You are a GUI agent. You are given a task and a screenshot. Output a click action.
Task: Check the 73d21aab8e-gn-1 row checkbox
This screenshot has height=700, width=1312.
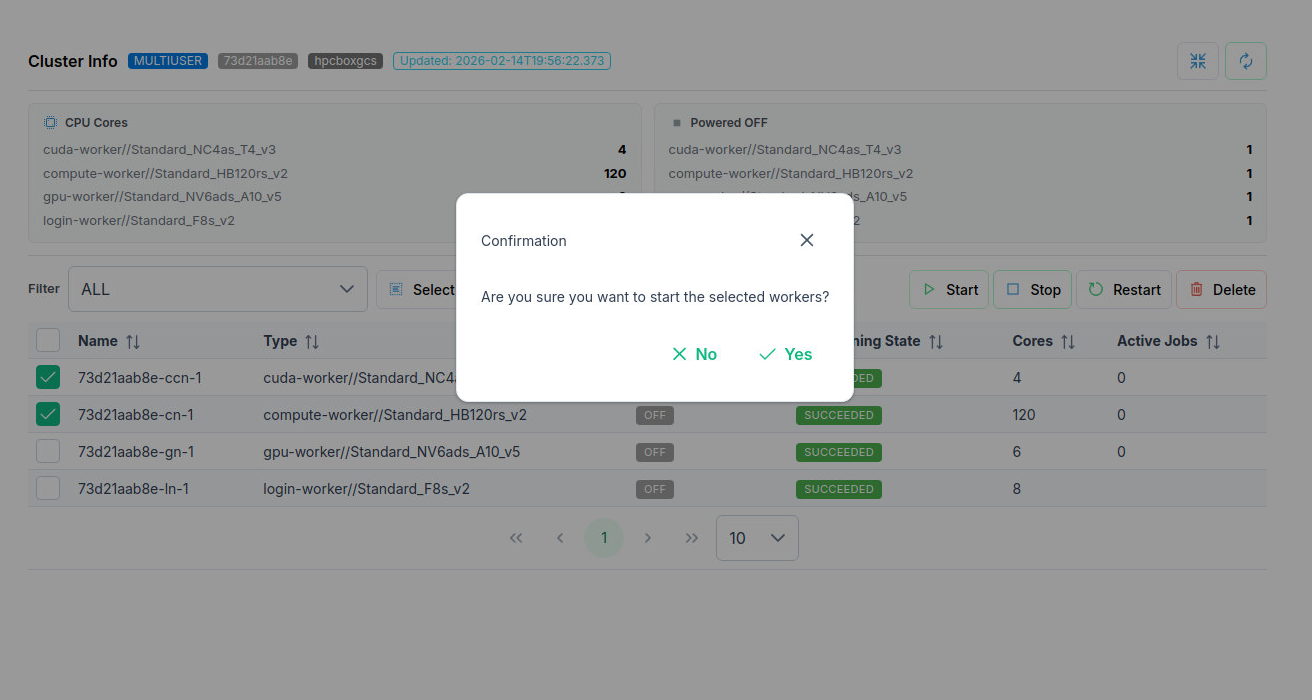coord(48,451)
